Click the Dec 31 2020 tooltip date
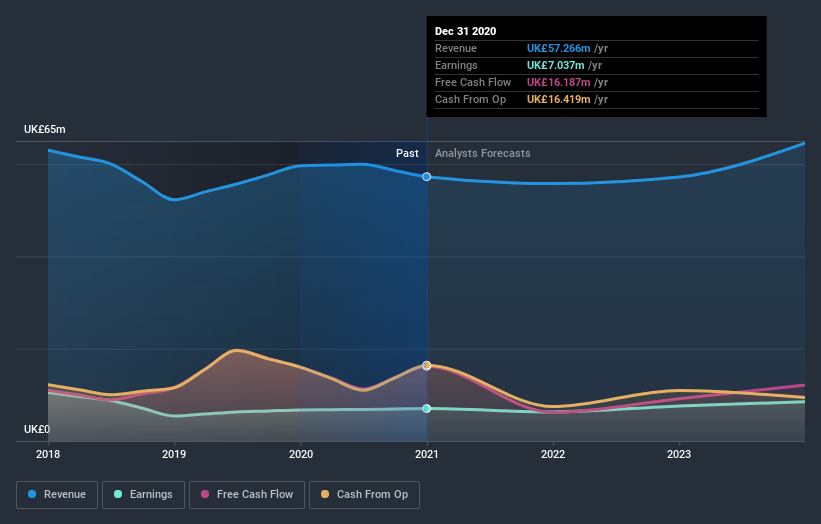Image resolution: width=821 pixels, height=524 pixels. point(465,31)
